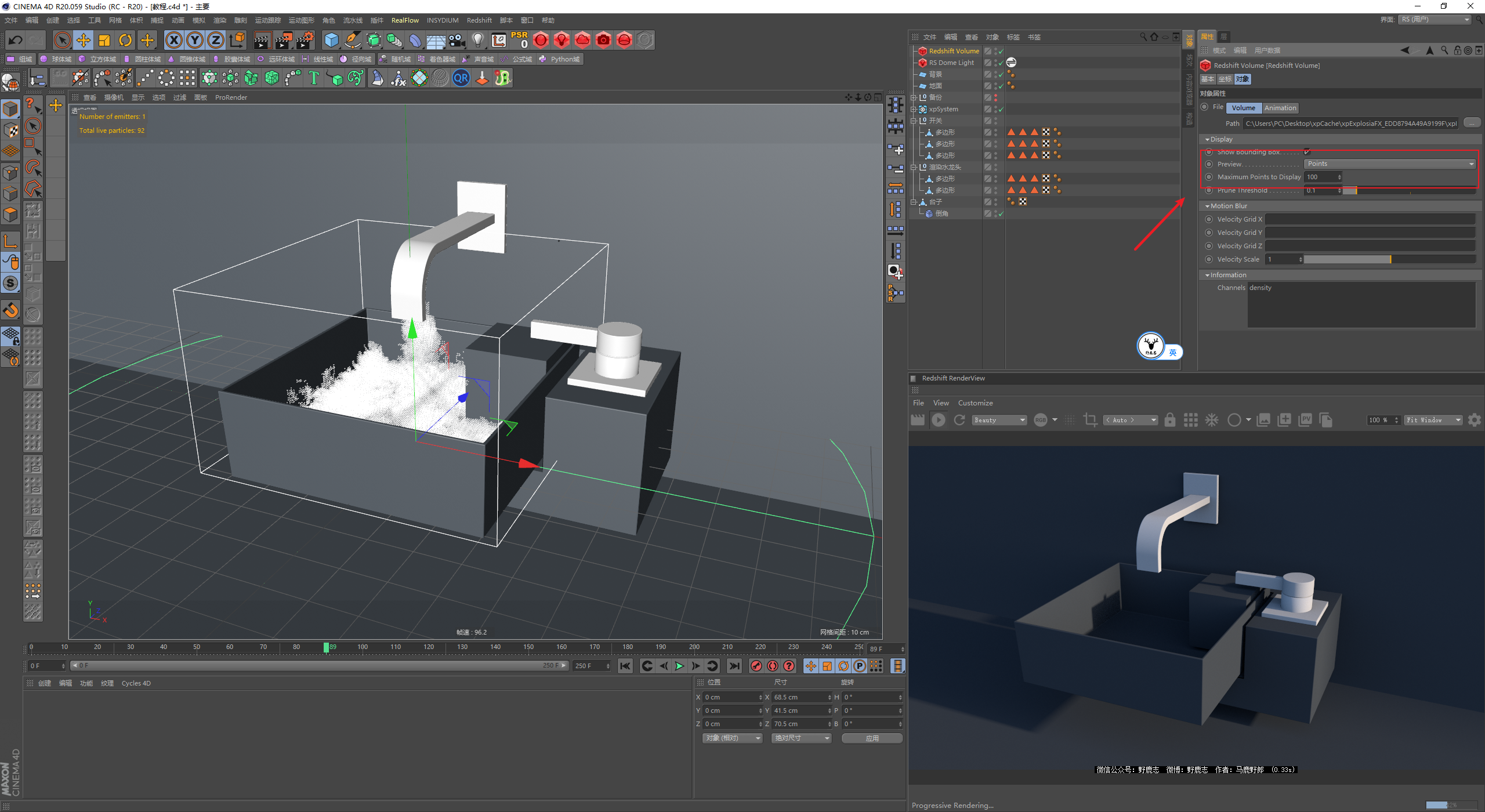Open the Preview Points dropdown
The image size is (1485, 812).
pyautogui.click(x=1389, y=164)
